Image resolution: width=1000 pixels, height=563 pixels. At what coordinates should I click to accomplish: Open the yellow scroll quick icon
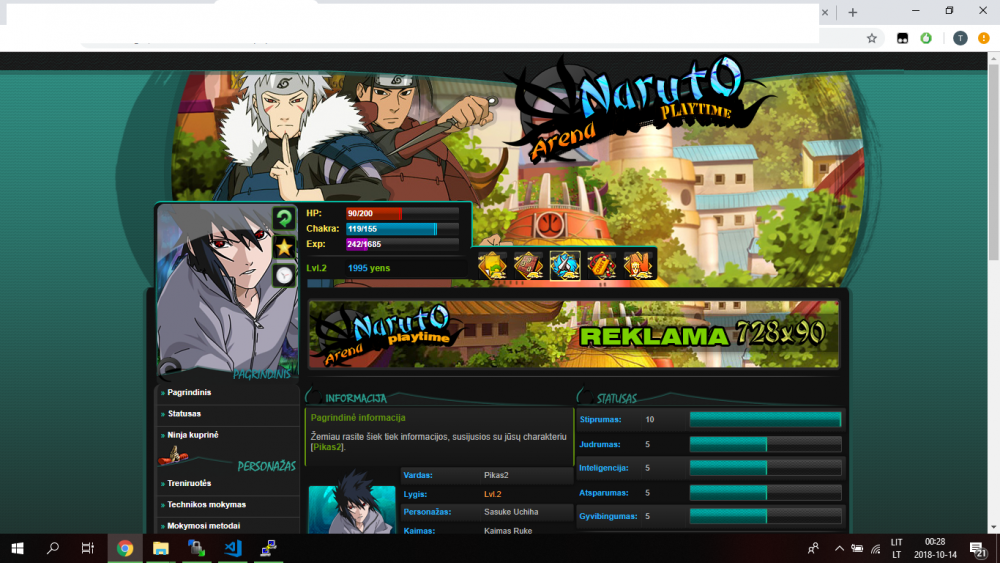(492, 265)
